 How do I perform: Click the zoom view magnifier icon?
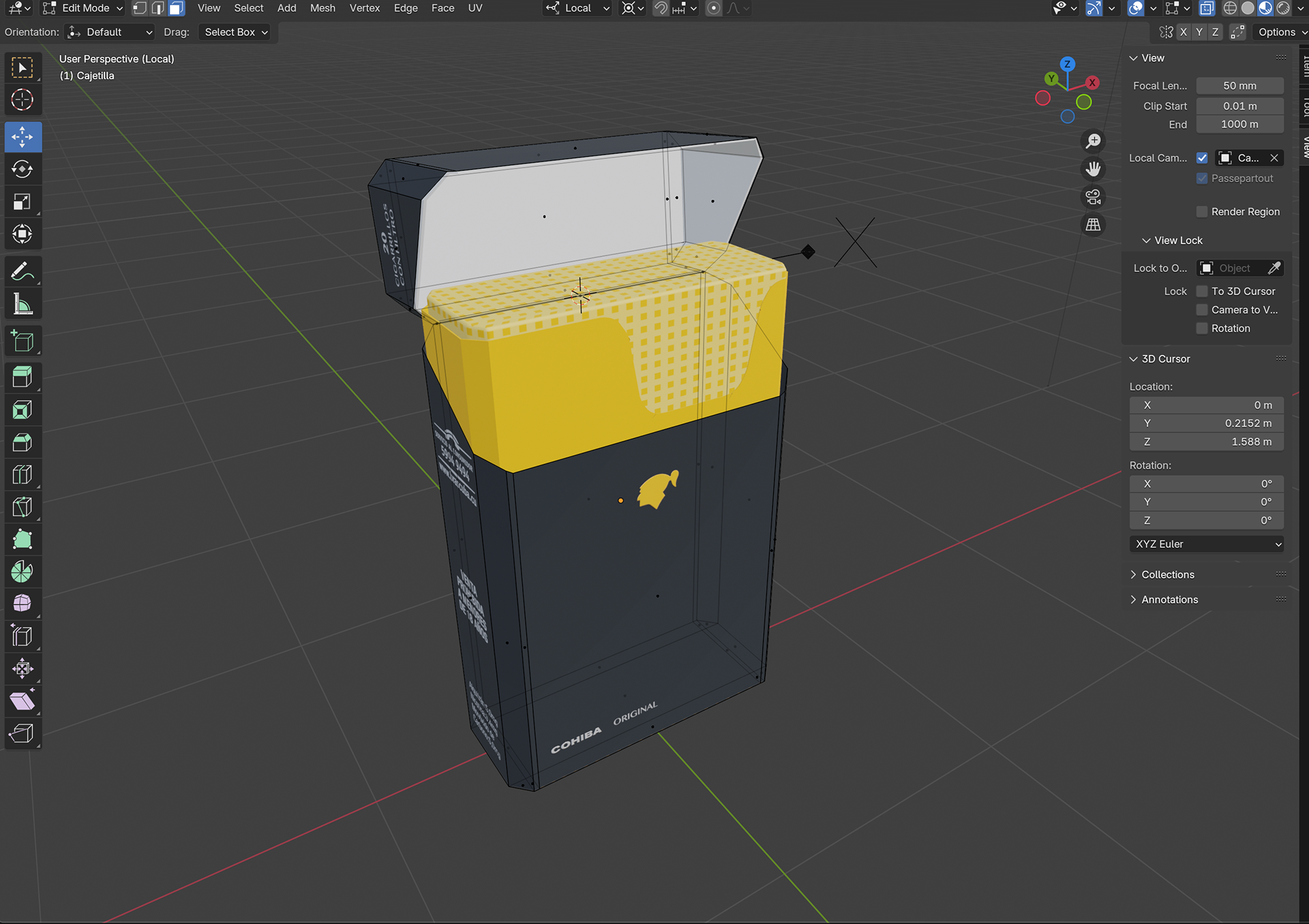(1093, 141)
